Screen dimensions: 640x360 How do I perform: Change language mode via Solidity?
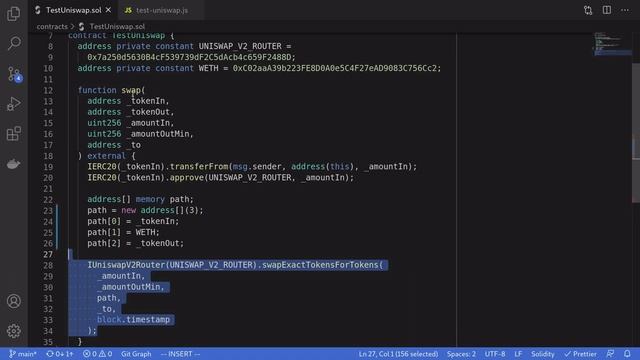pos(542,354)
